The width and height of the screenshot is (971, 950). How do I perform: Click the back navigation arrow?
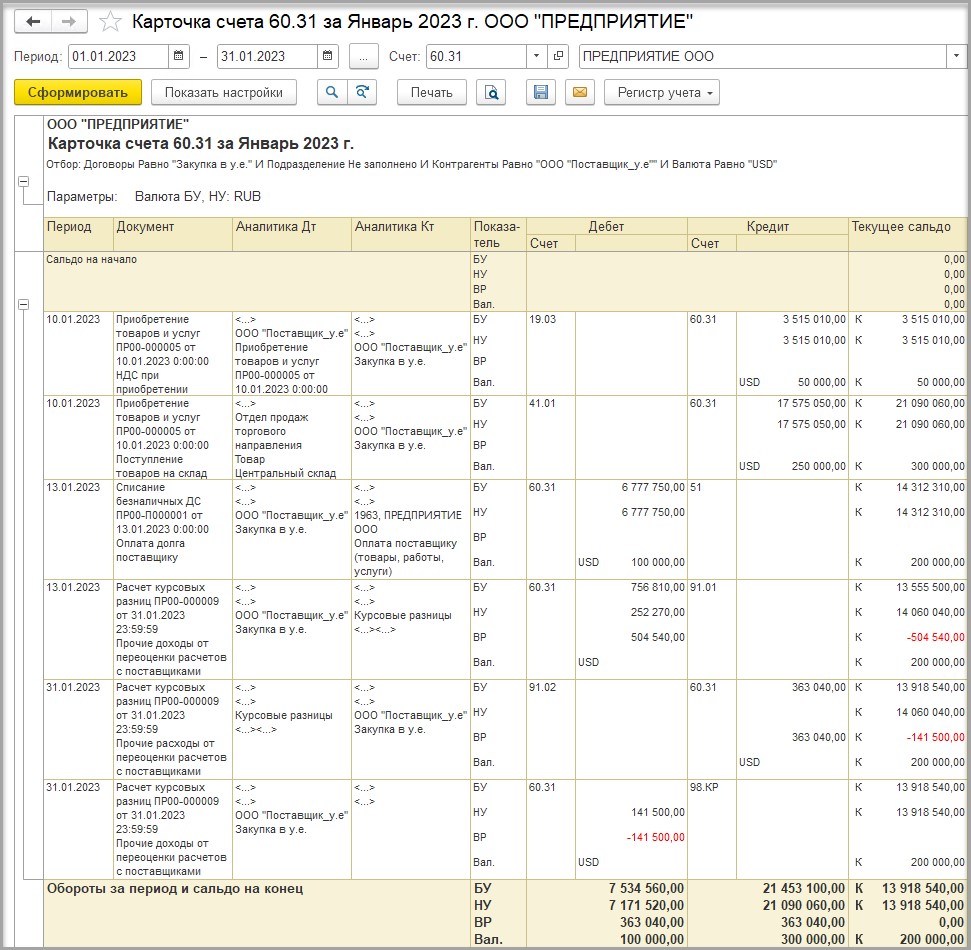[33, 22]
